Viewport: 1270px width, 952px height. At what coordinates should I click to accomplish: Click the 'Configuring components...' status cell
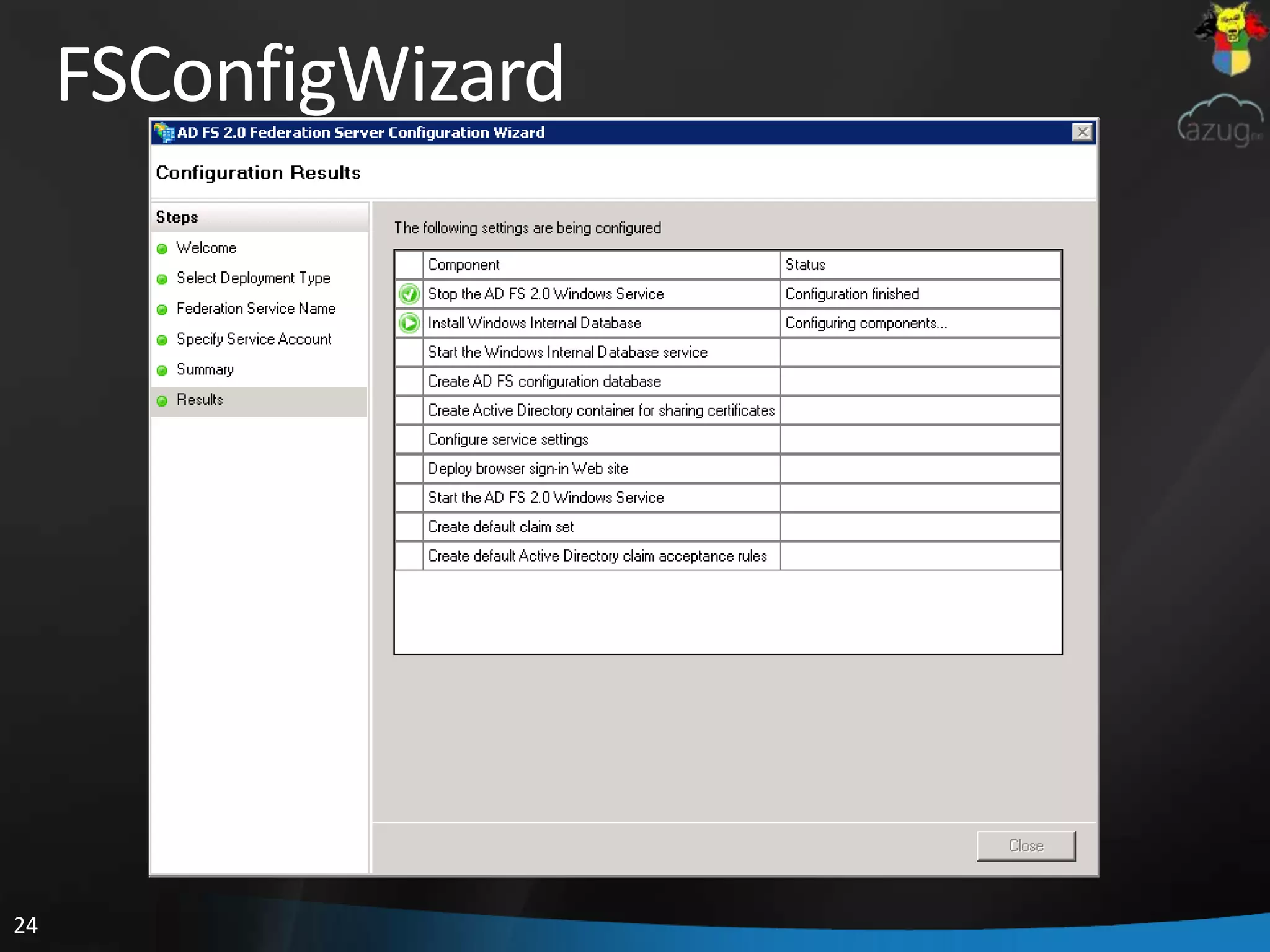(920, 323)
